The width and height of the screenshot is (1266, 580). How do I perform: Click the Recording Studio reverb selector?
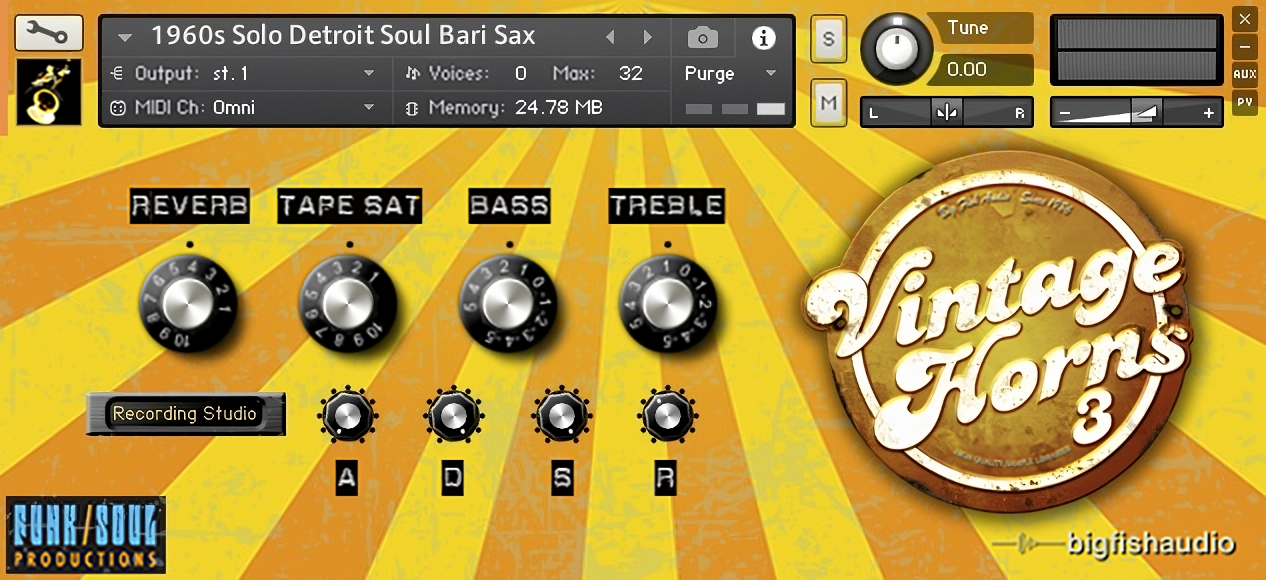pyautogui.click(x=185, y=414)
